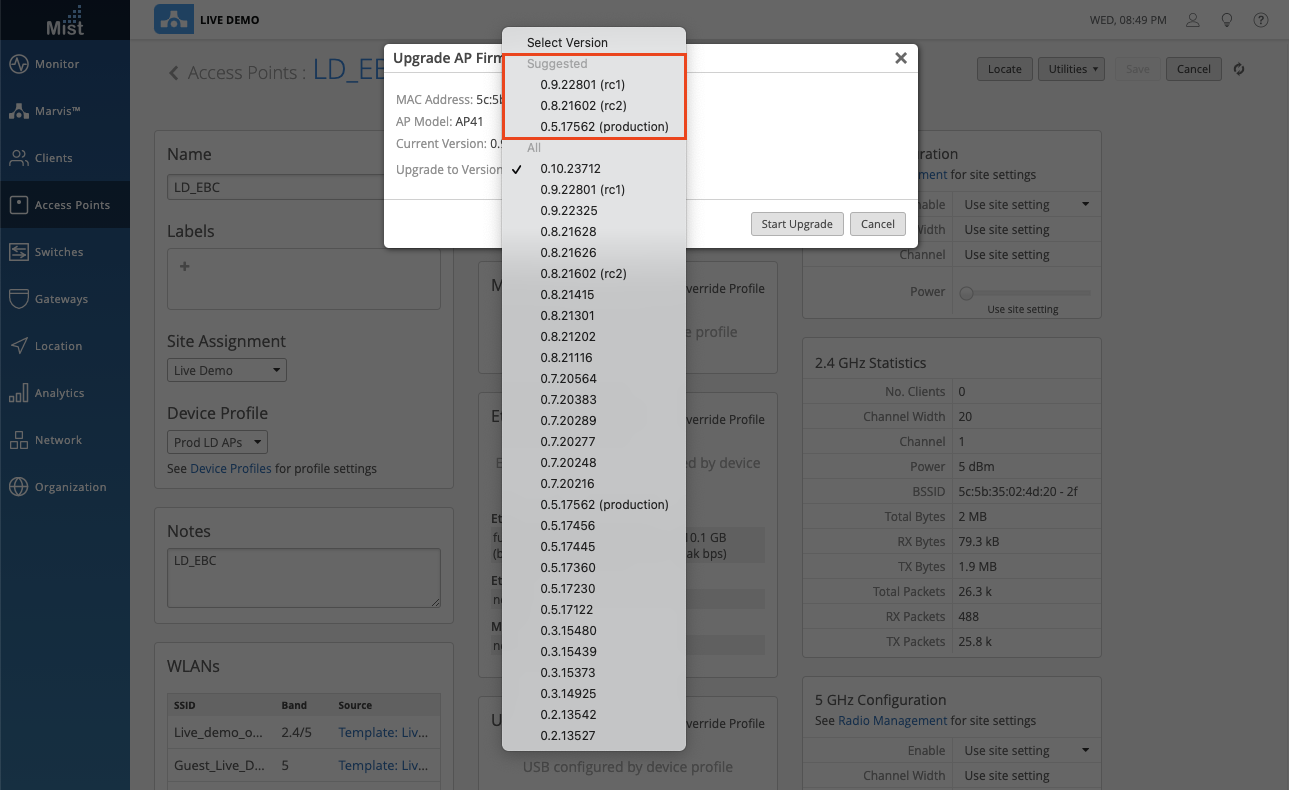Select version 0.3.15480

(x=594, y=630)
